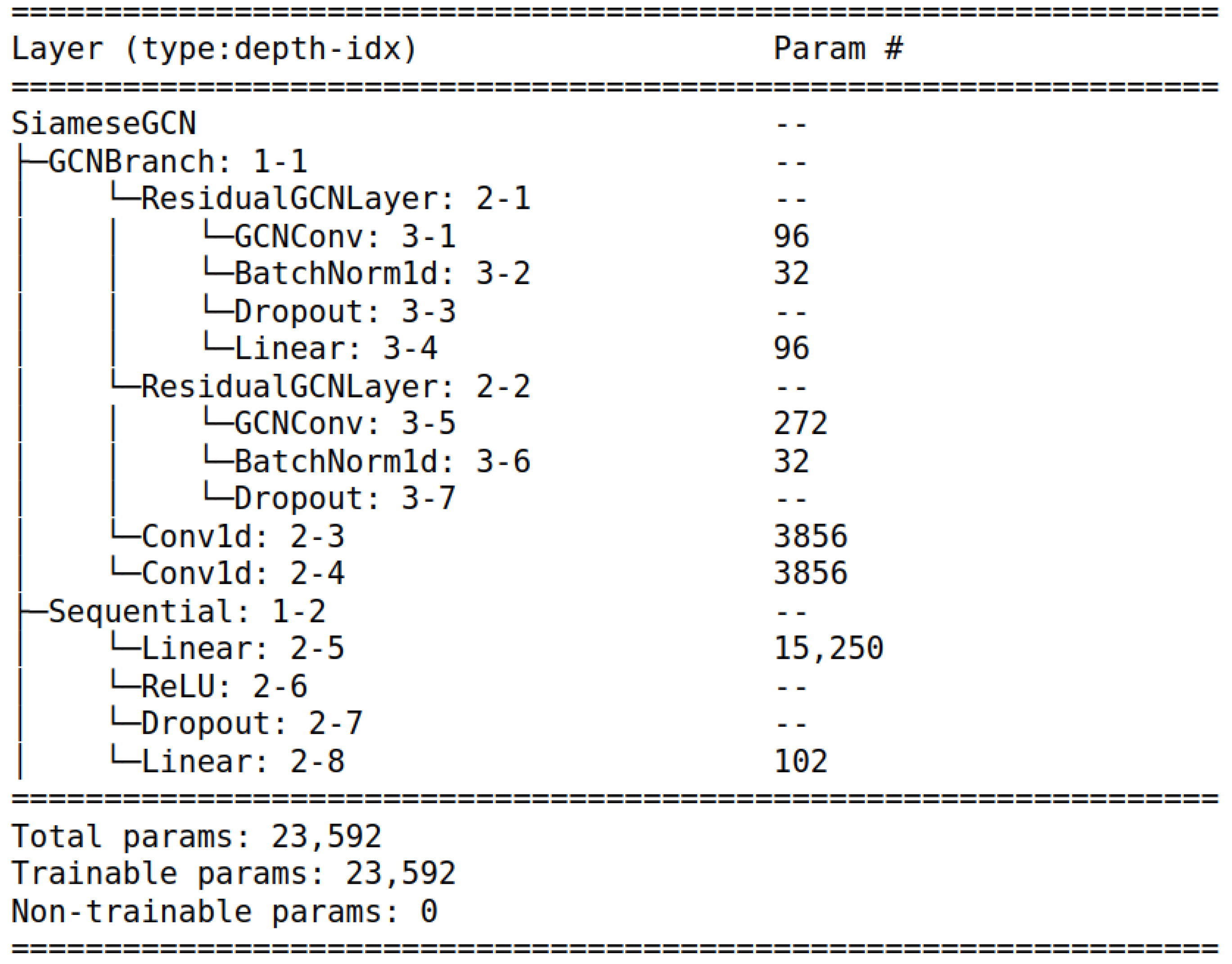Click the ReLU: 2-6 layer entry
The image size is (1232, 964).
[224, 687]
